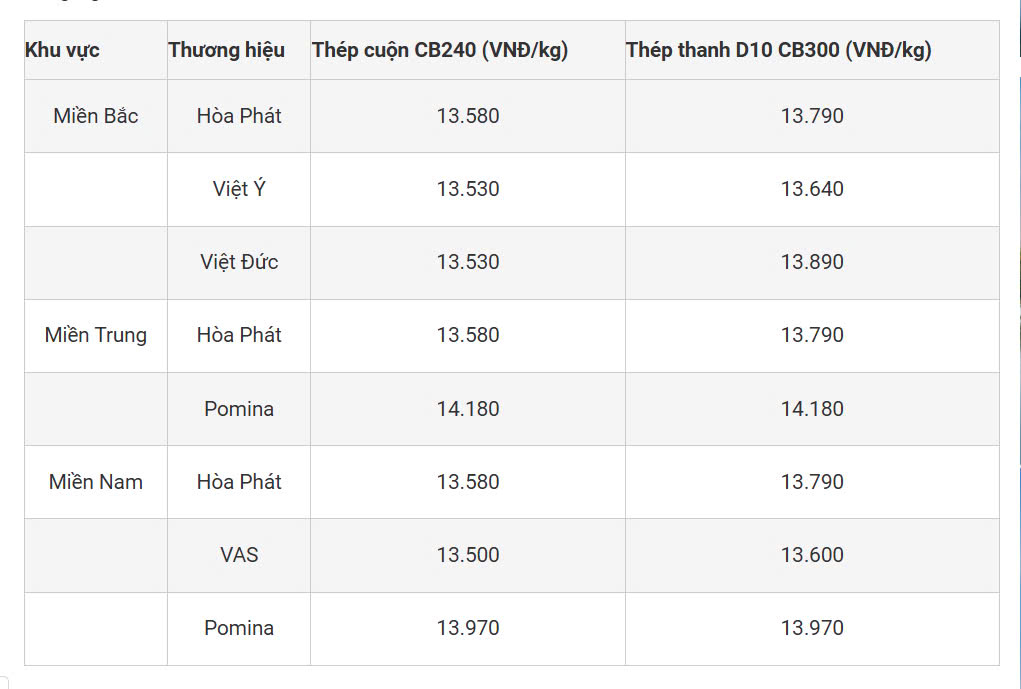
Task: Select the 'Việt Đức' brand cell
Action: [239, 262]
